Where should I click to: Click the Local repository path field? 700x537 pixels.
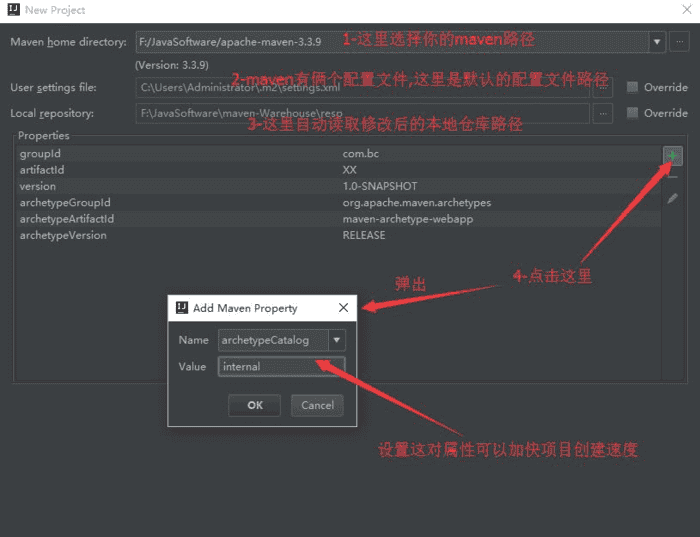pos(362,113)
